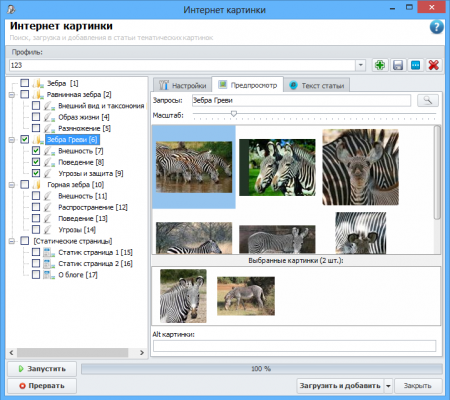Check the Зебра [1] checkbox
450x400 pixels.
click(x=25, y=83)
